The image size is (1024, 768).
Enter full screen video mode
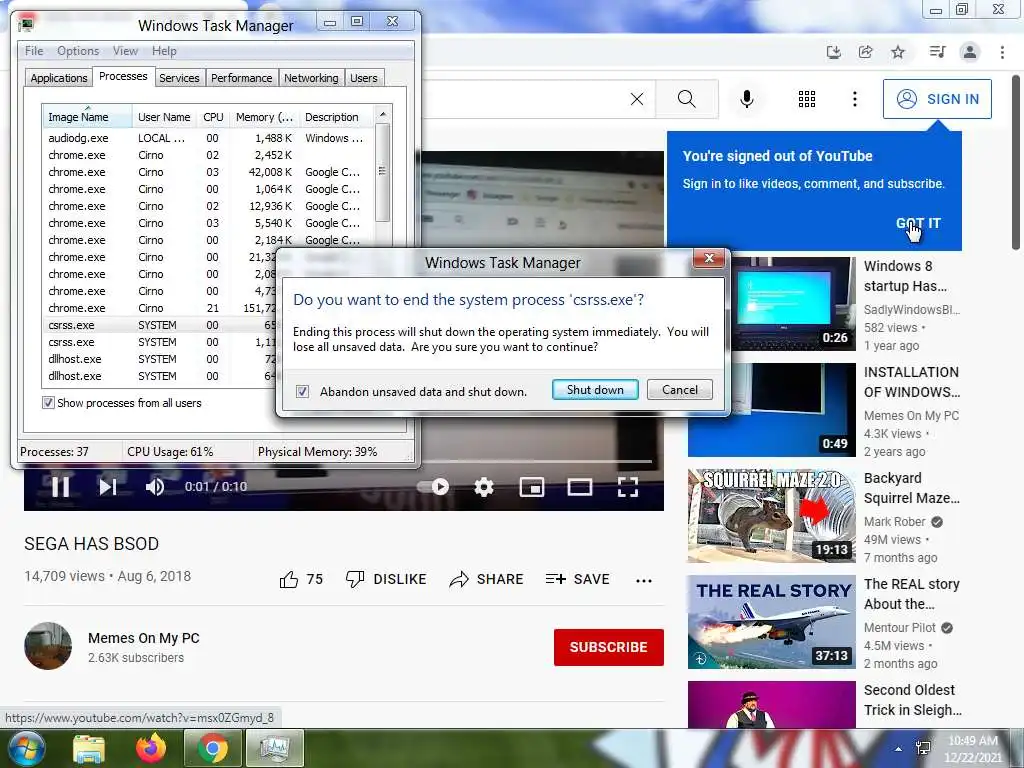(628, 487)
